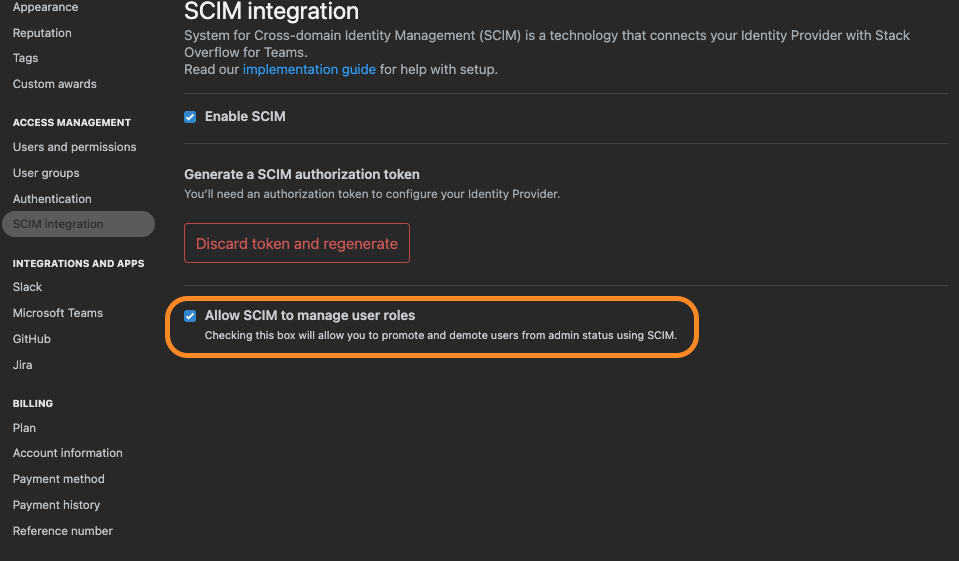959x561 pixels.
Task: Toggle Allow SCIM to manage user roles
Action: click(190, 316)
